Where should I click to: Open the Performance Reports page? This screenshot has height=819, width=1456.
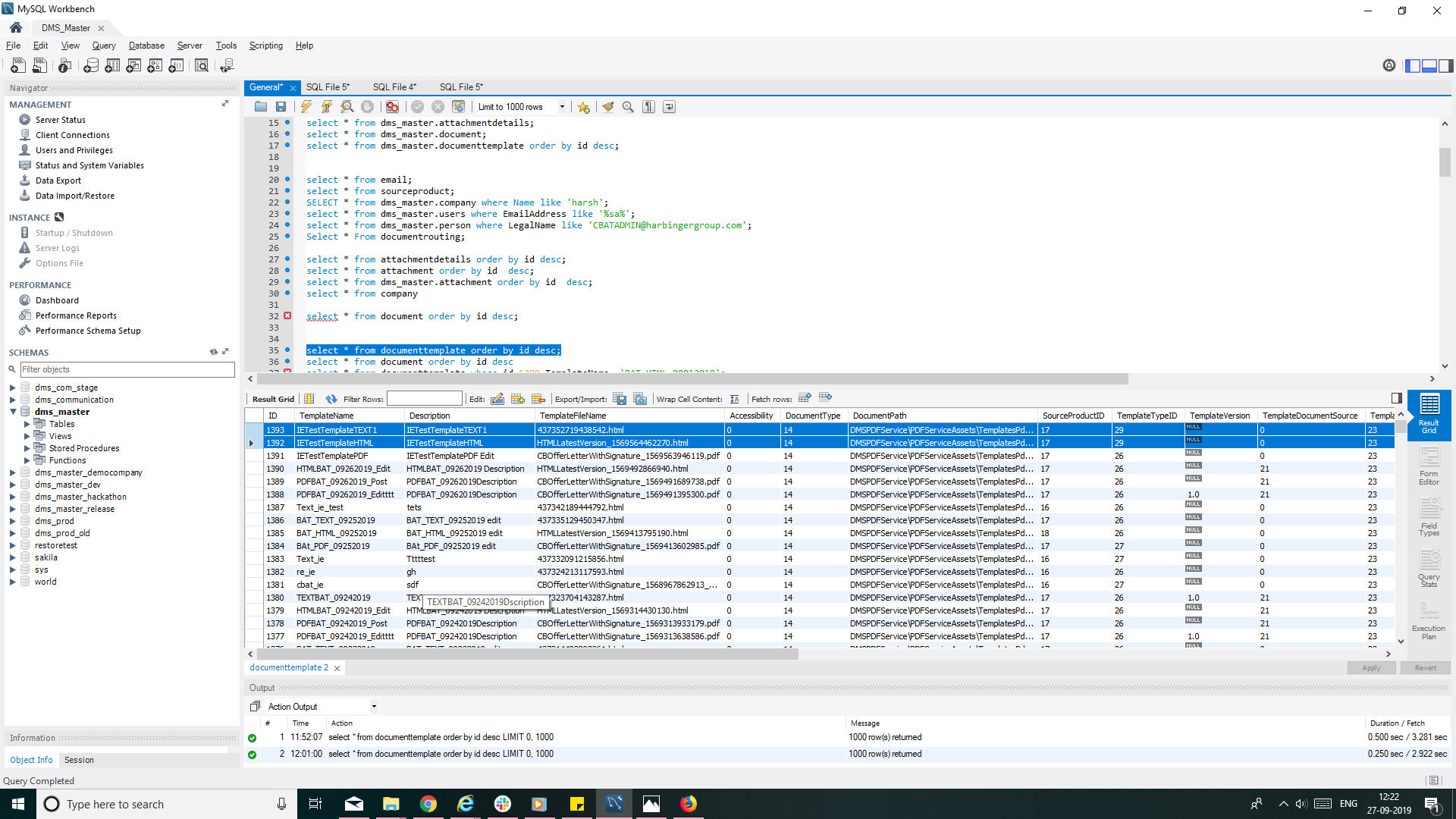pyautogui.click(x=76, y=315)
